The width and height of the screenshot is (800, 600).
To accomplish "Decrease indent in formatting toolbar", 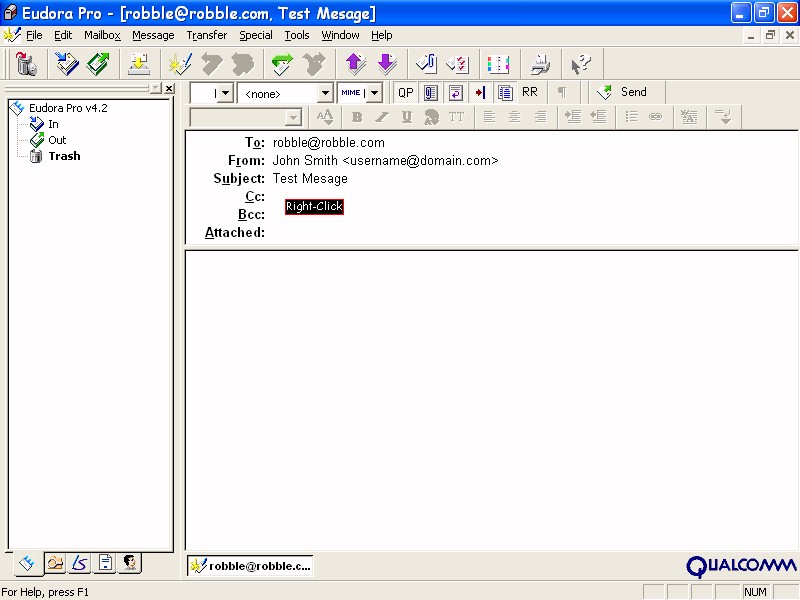I will point(598,117).
